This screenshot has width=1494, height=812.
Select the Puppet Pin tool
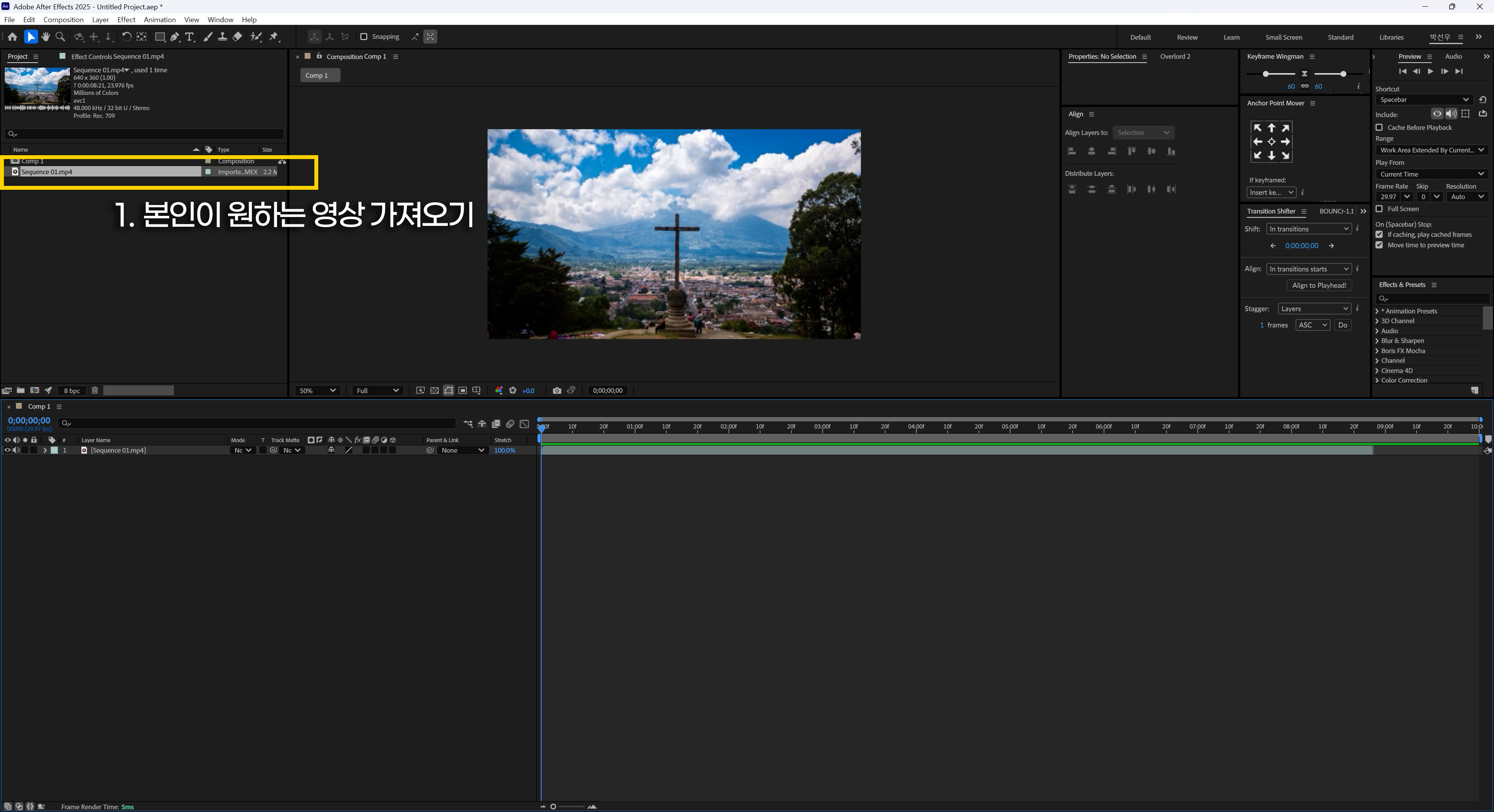coord(274,37)
